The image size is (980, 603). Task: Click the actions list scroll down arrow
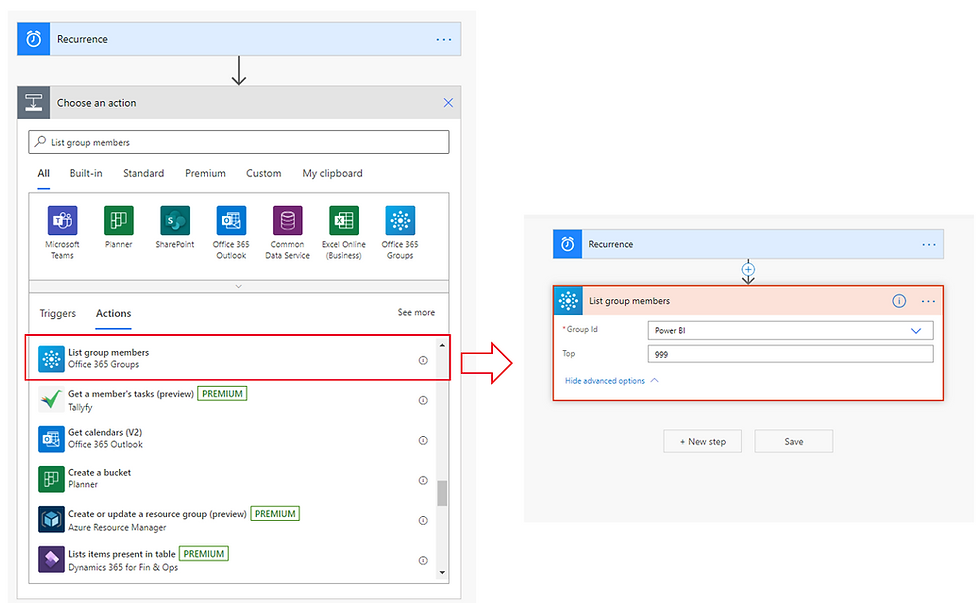click(442, 572)
